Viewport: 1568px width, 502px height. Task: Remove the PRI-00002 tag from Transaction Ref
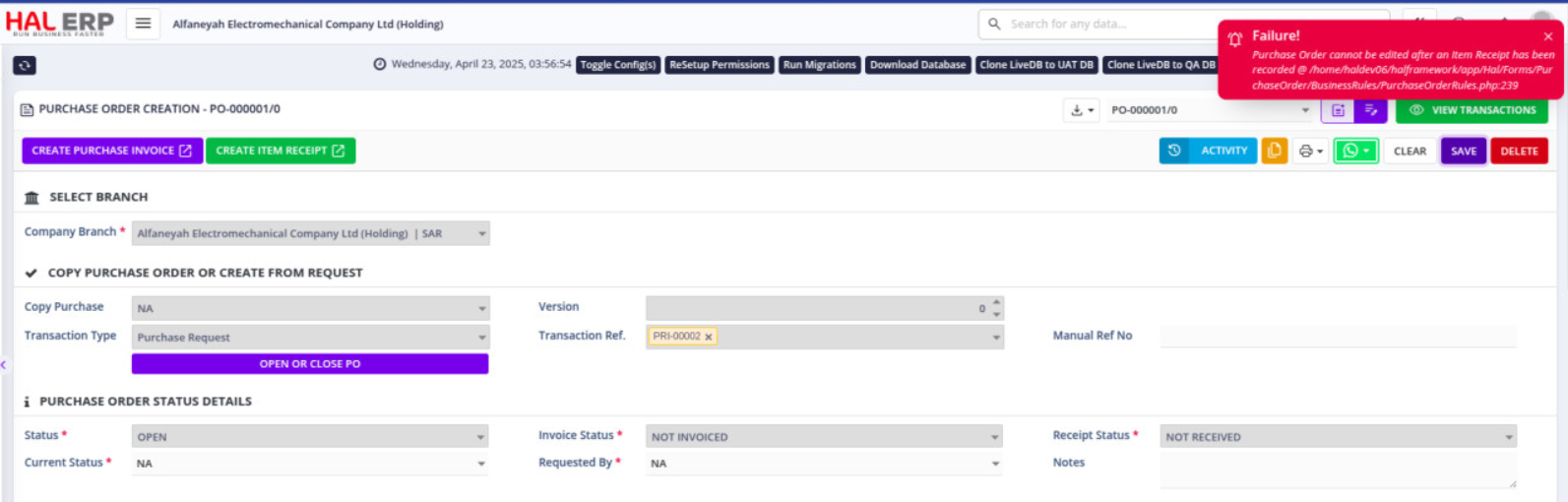pyautogui.click(x=709, y=337)
